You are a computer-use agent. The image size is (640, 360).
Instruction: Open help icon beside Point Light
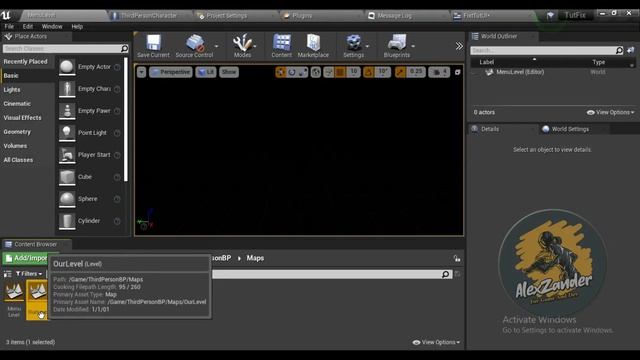(x=117, y=133)
